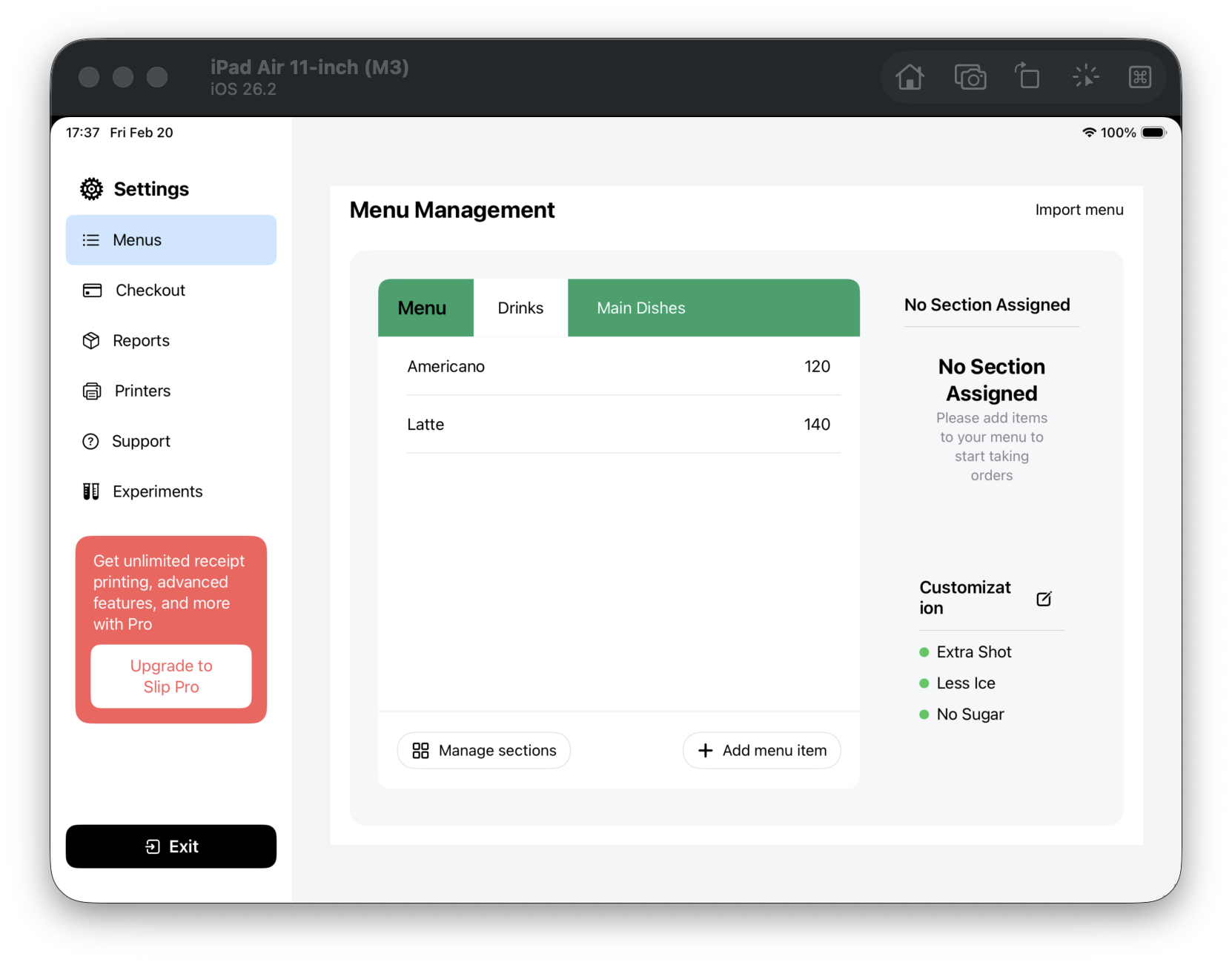This screenshot has width=1232, height=965.
Task: Click the Printers icon in sidebar
Action: [x=92, y=391]
